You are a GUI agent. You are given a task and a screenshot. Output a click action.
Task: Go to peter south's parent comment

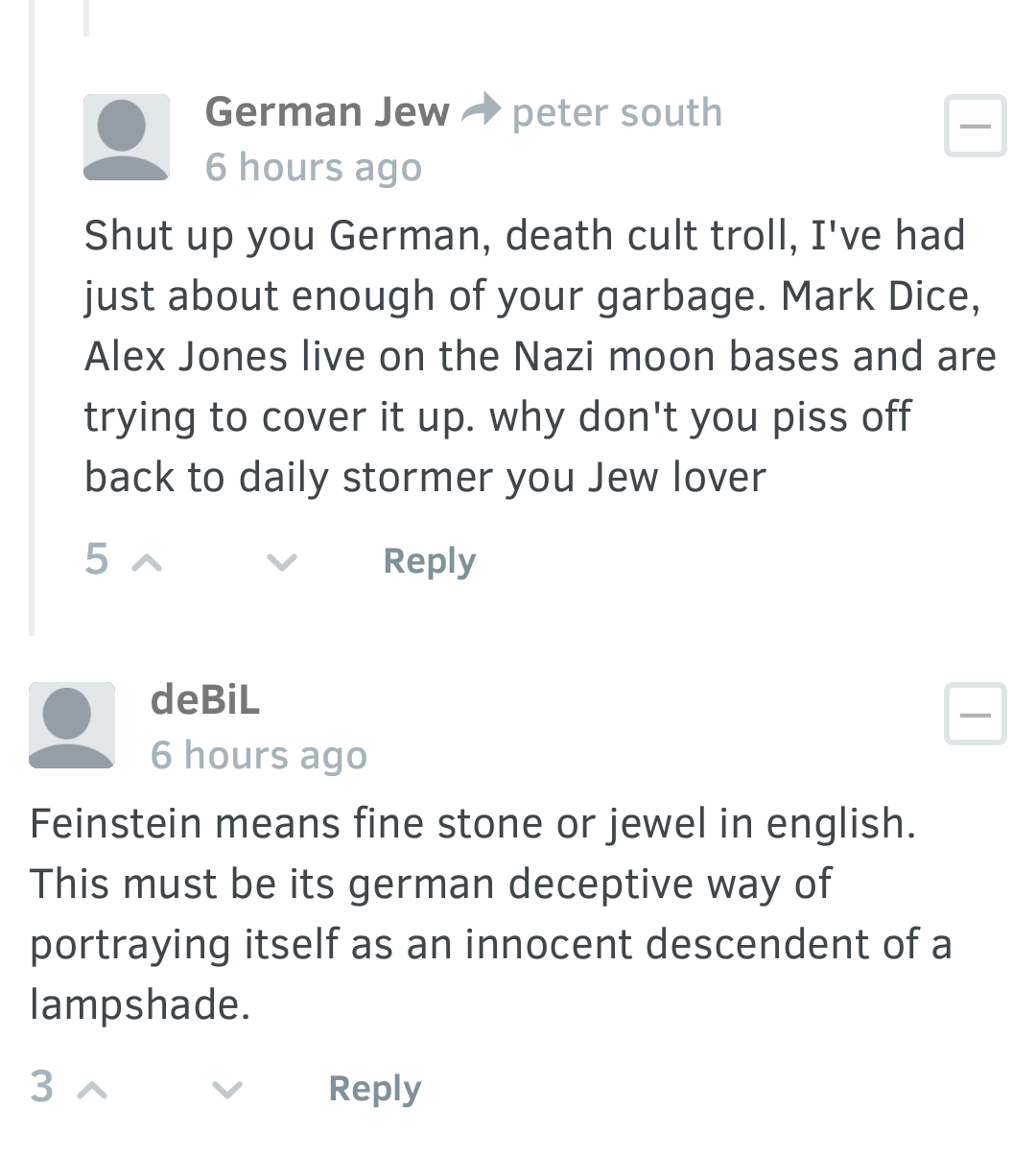tap(617, 113)
